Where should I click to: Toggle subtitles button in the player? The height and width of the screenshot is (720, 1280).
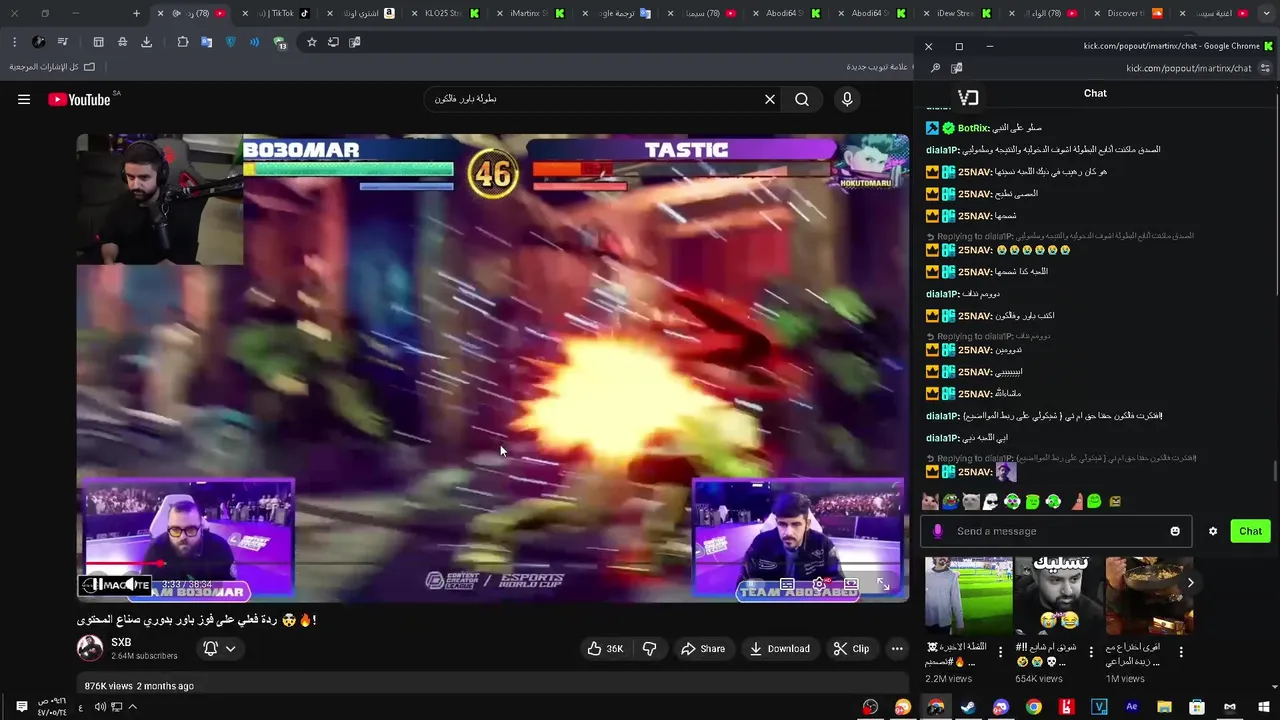point(787,584)
